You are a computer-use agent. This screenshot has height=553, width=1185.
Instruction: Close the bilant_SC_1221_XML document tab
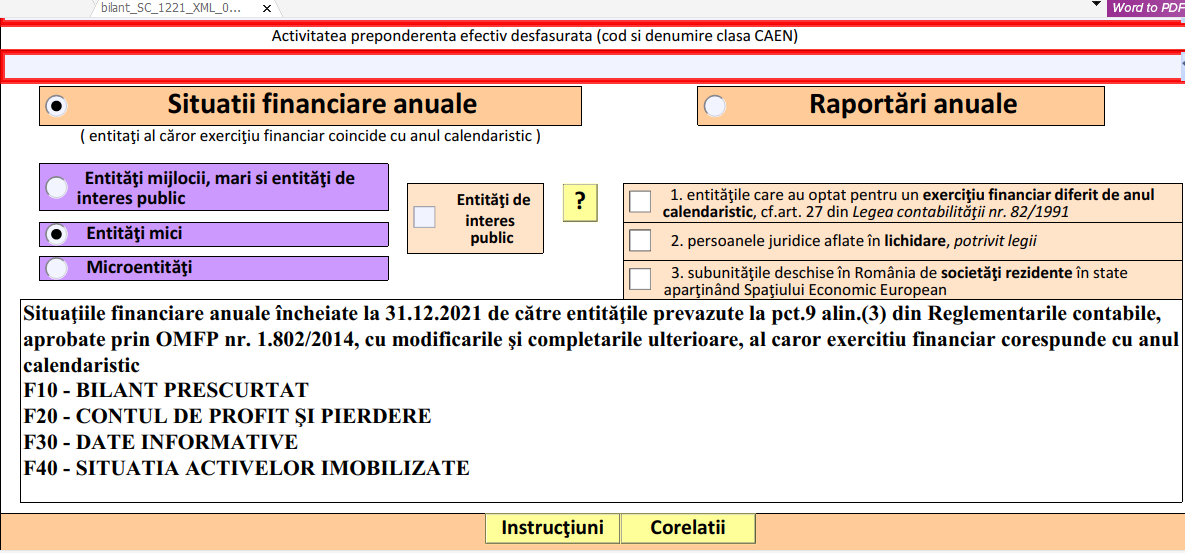pyautogui.click(x=266, y=8)
